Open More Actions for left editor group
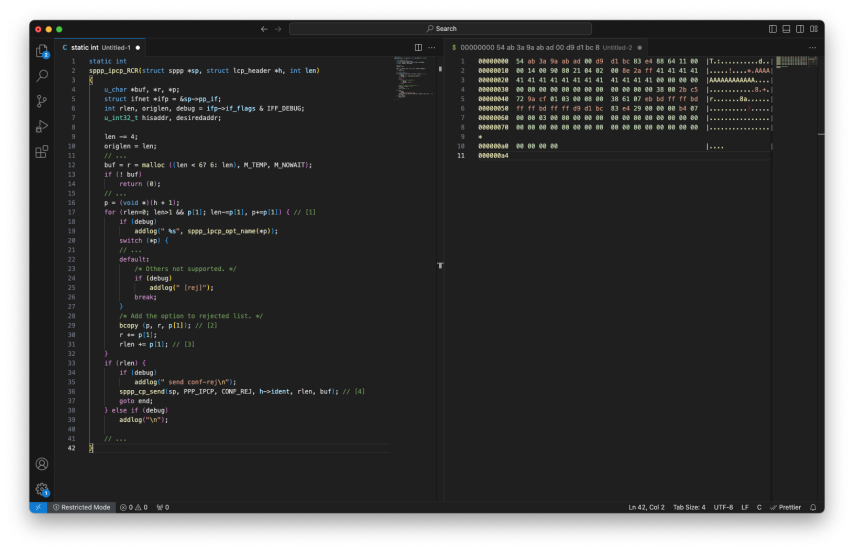This screenshot has width=854, height=552. click(x=432, y=47)
